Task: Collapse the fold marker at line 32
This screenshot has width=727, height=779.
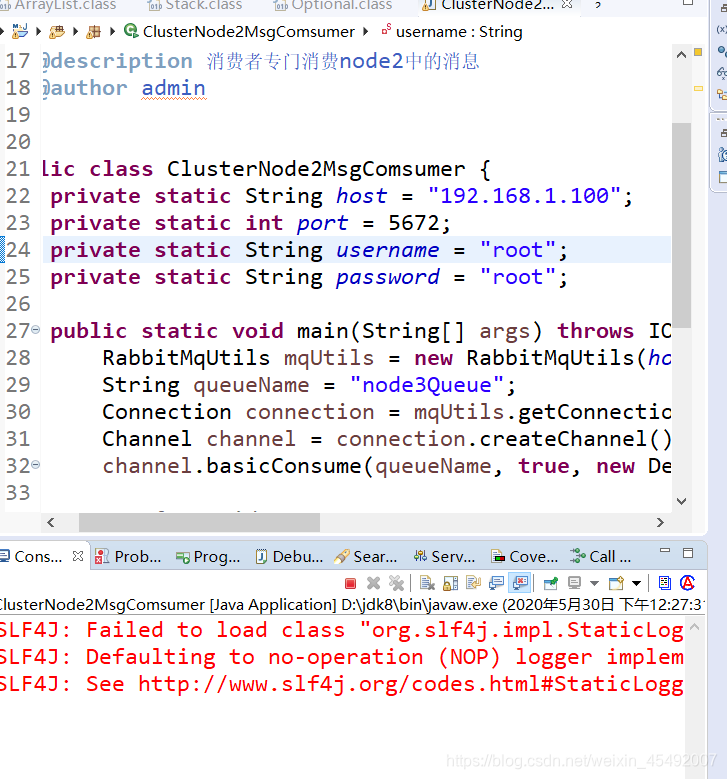Action: point(36,465)
